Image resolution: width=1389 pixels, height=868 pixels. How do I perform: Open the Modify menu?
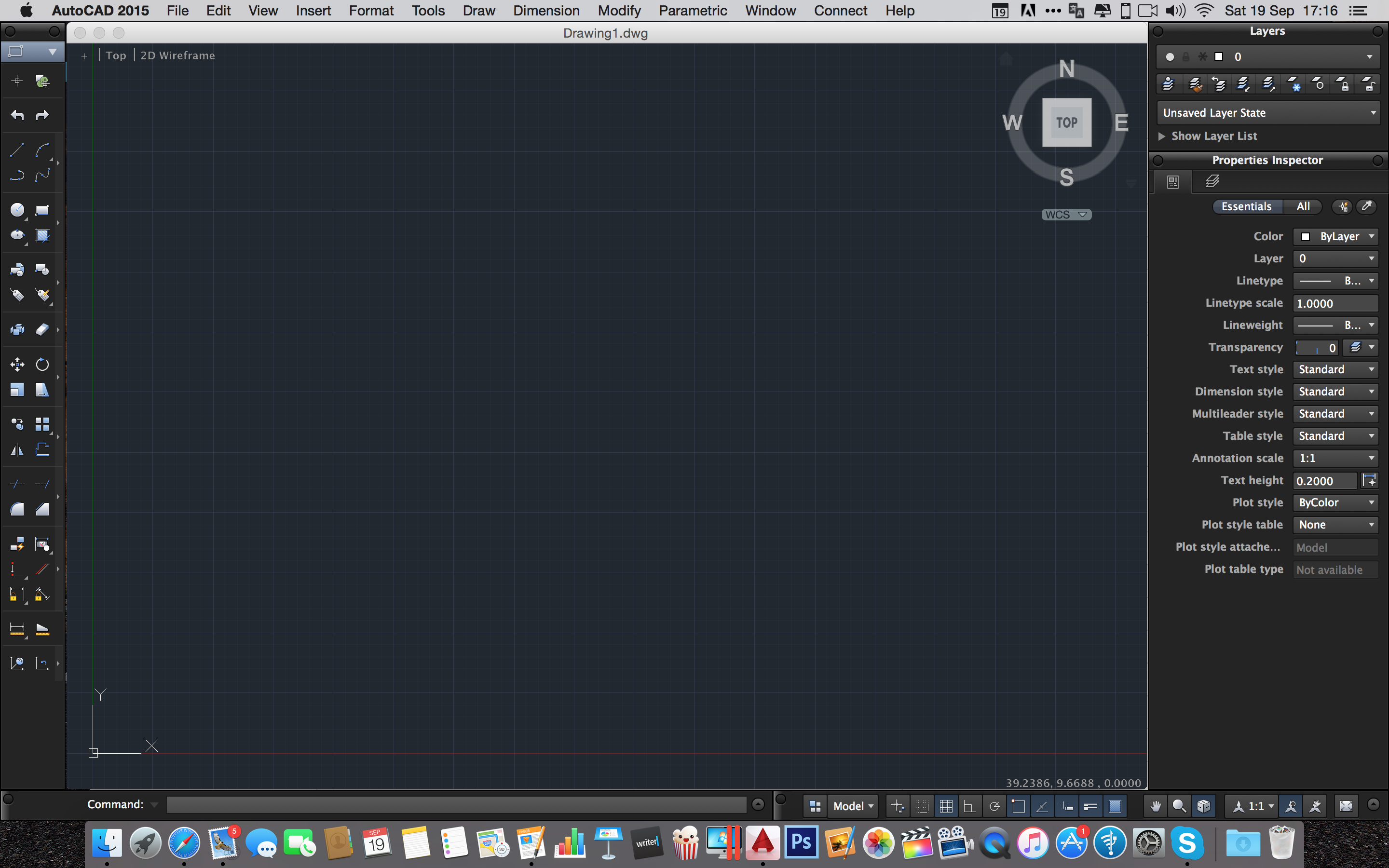619,10
